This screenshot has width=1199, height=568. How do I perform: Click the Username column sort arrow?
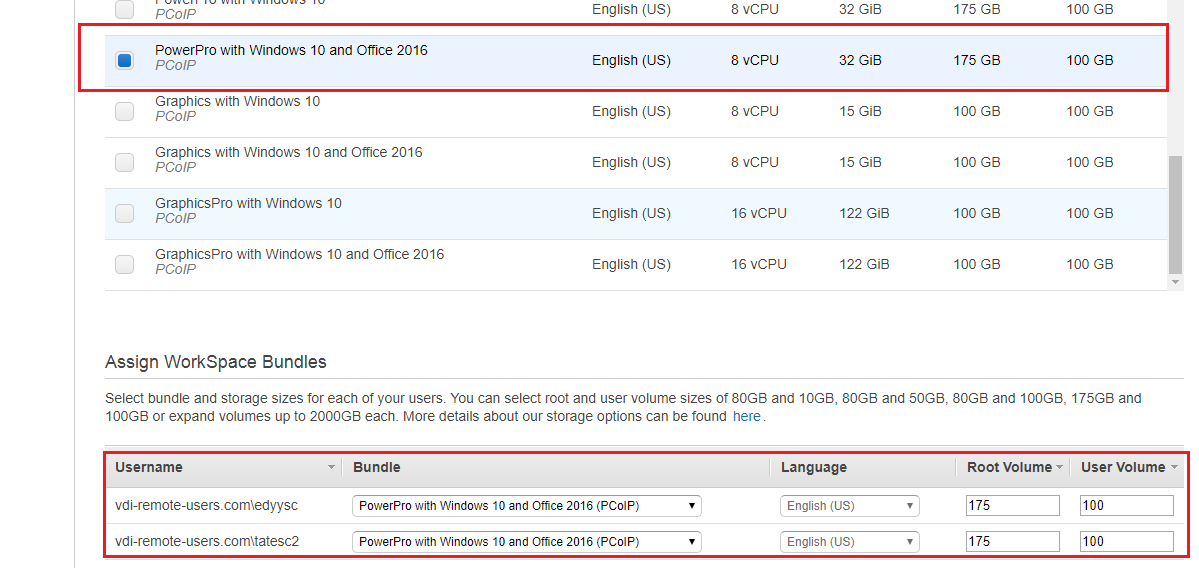331,468
